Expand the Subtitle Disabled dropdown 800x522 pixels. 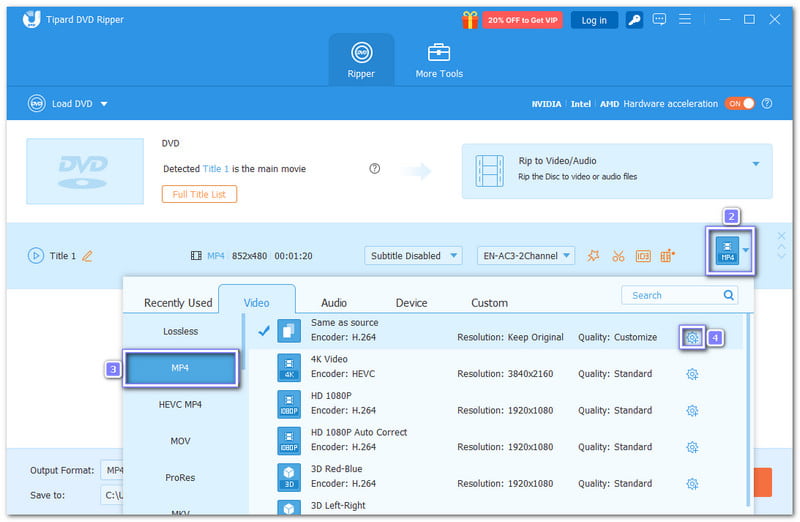(413, 256)
